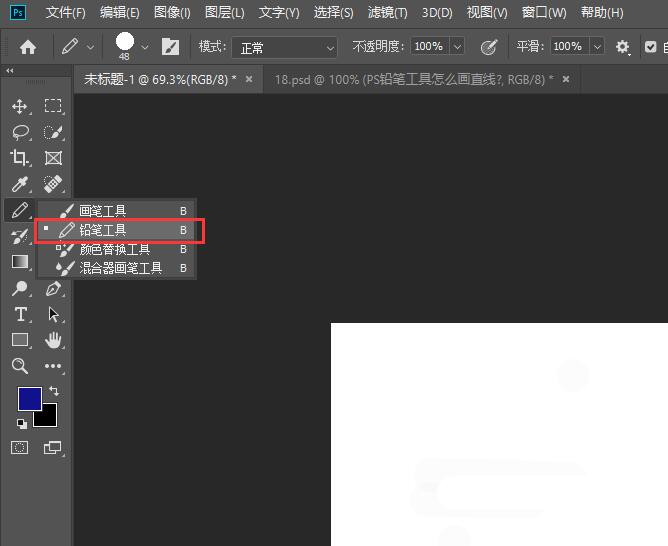The height and width of the screenshot is (546, 668).
Task: Close the 18.psd document tab
Action: tap(566, 79)
